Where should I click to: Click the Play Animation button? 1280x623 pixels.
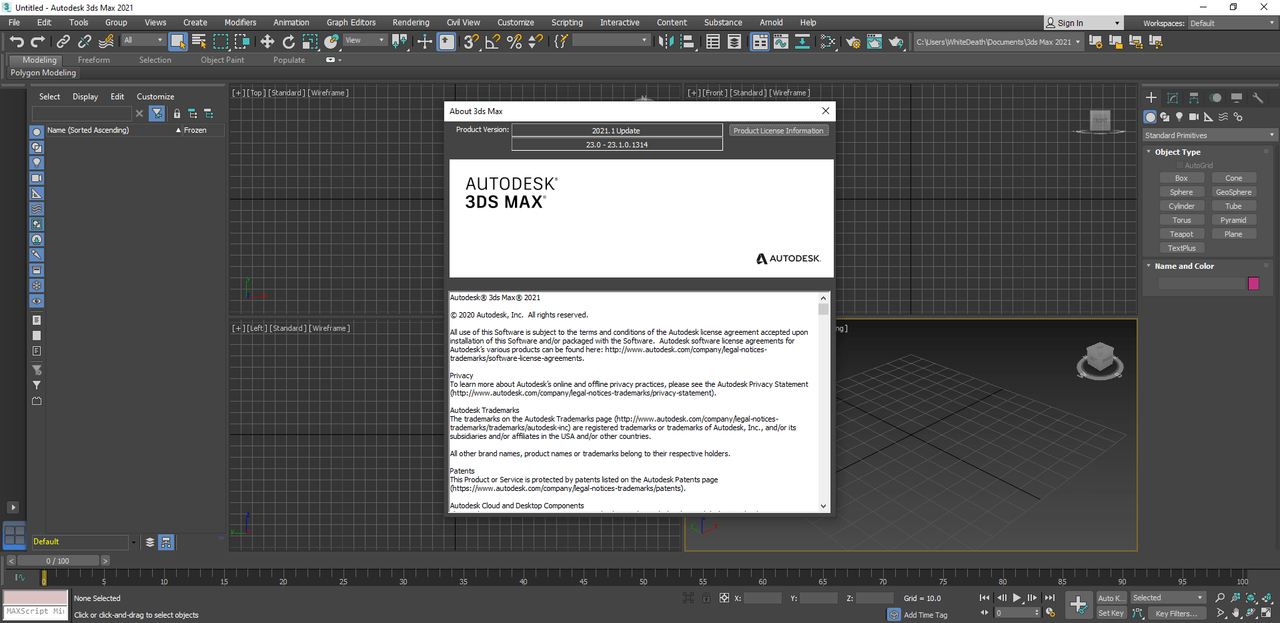coord(1017,597)
